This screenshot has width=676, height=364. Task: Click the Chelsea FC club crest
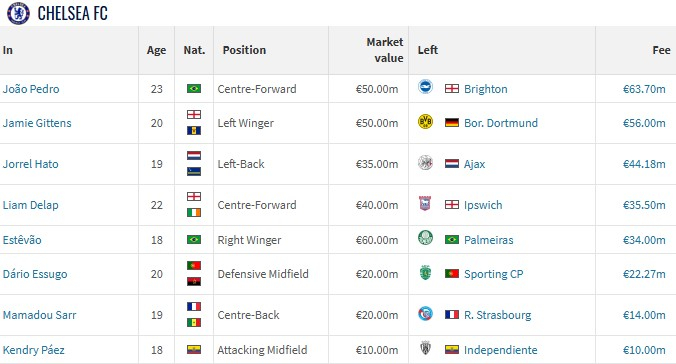18,13
